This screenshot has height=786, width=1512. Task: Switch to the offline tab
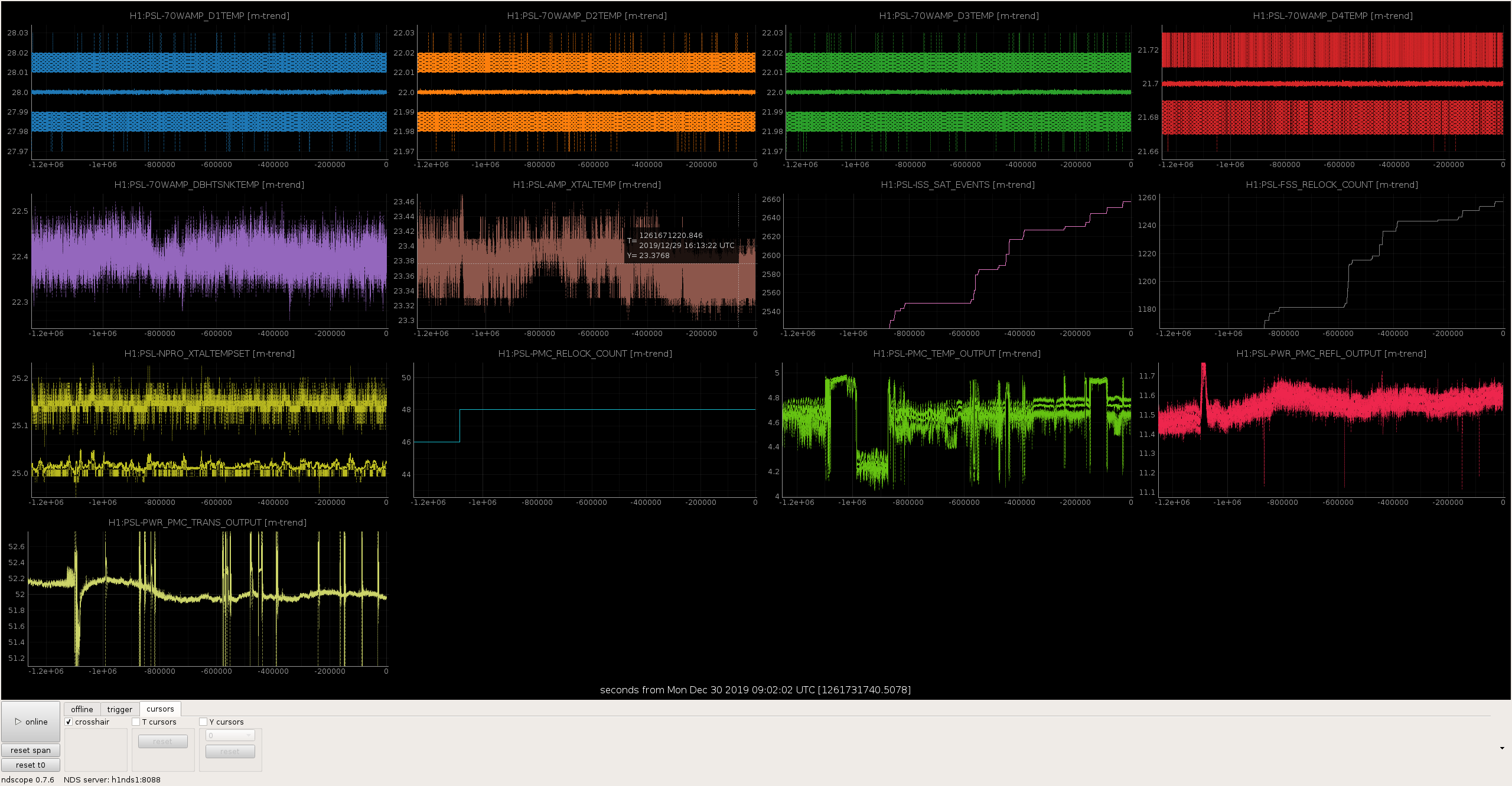82,709
